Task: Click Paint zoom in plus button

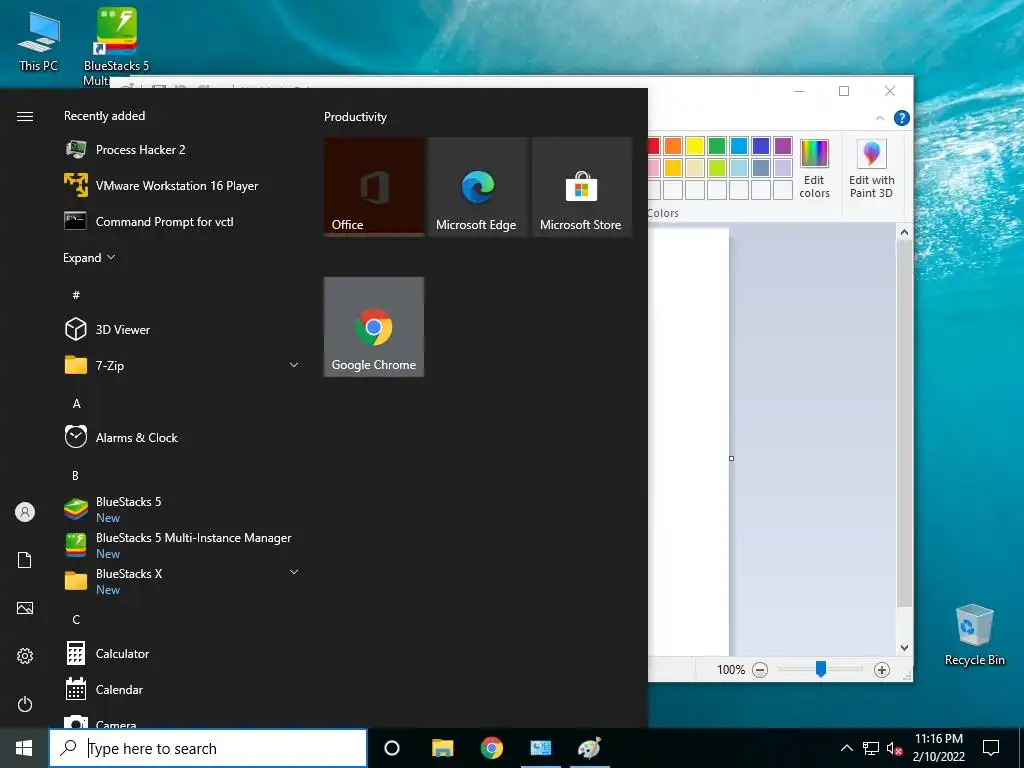Action: (x=882, y=669)
